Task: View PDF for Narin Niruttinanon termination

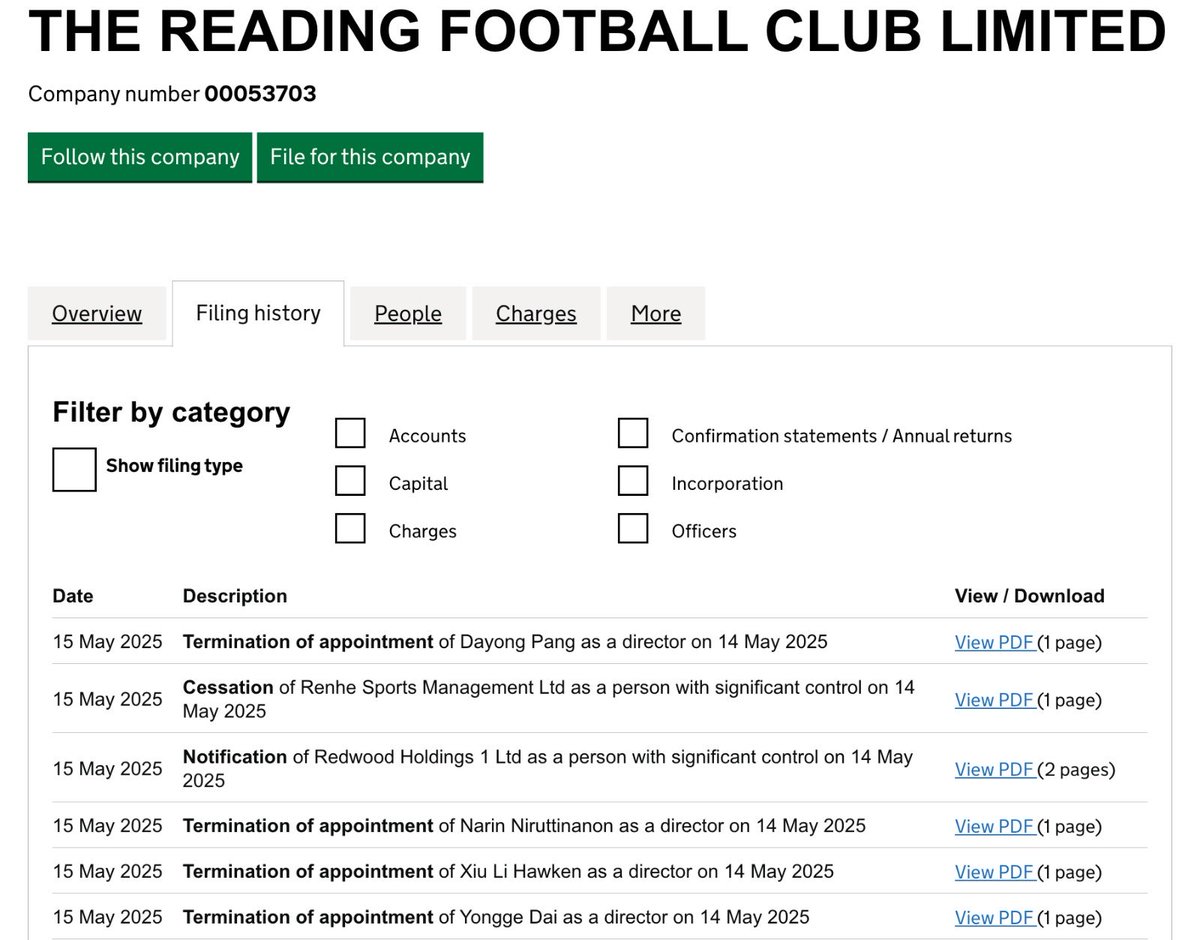Action: [995, 826]
